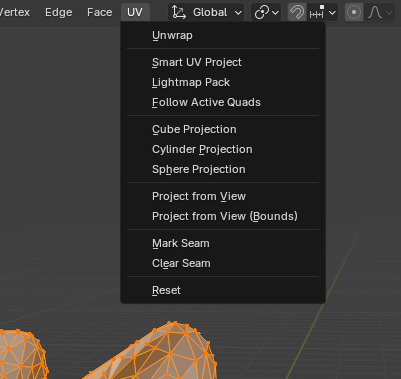Image resolution: width=401 pixels, height=379 pixels.
Task: Apply Sphere Projection
Action: [x=223, y=169]
